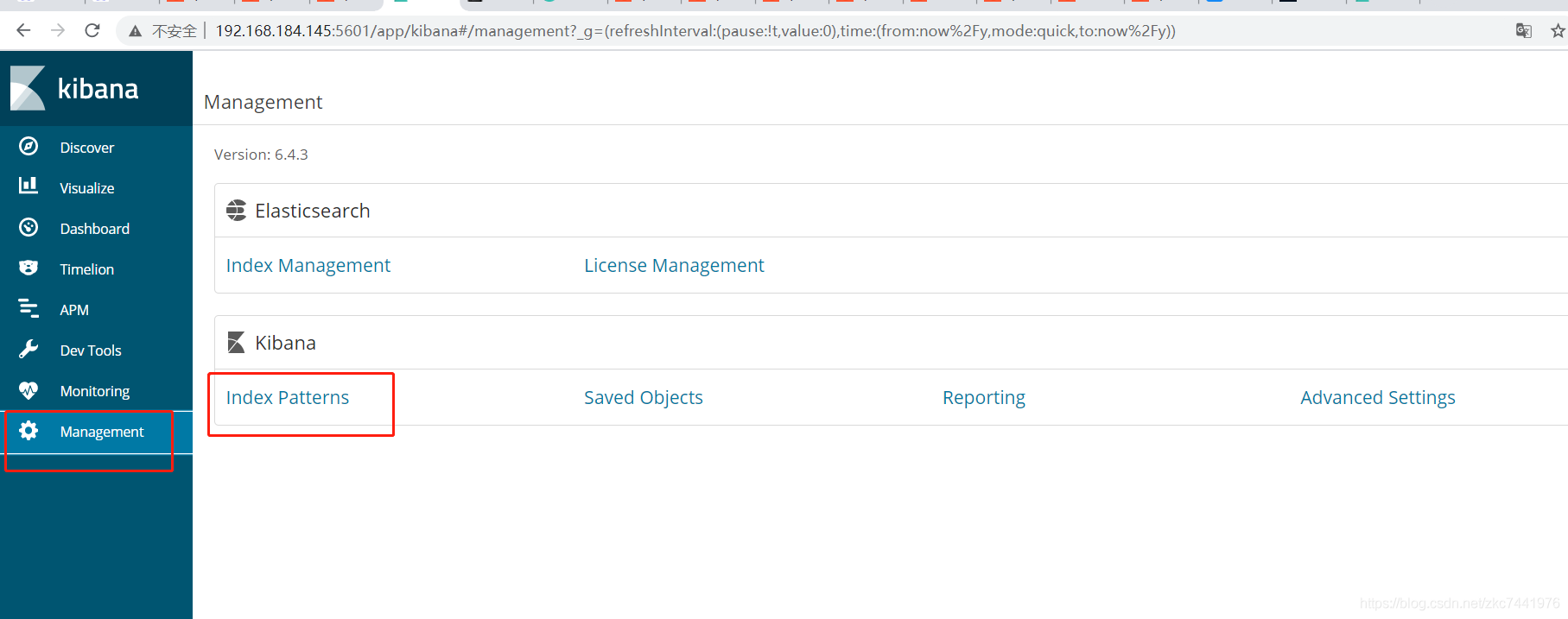Open the Saved Objects link
The width and height of the screenshot is (1568, 619).
coord(644,398)
